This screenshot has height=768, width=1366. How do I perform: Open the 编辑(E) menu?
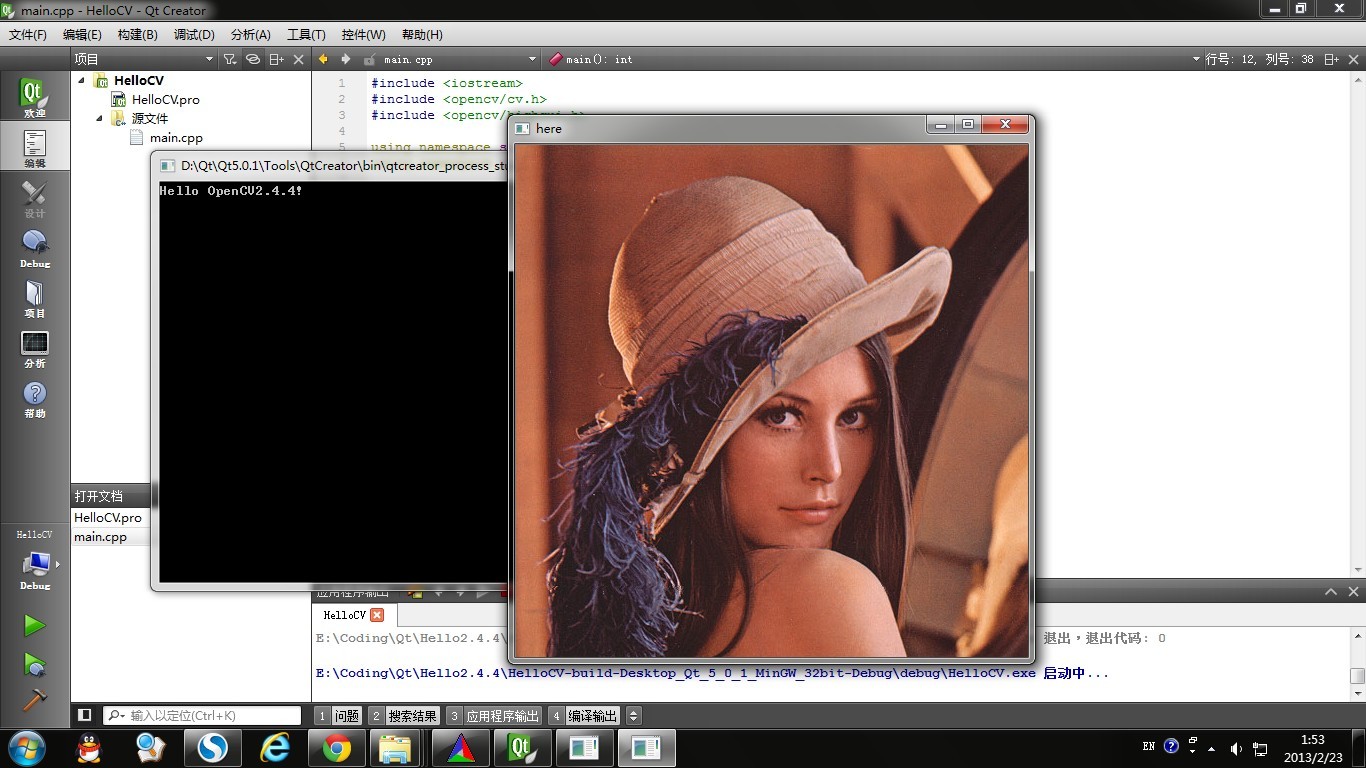point(82,35)
